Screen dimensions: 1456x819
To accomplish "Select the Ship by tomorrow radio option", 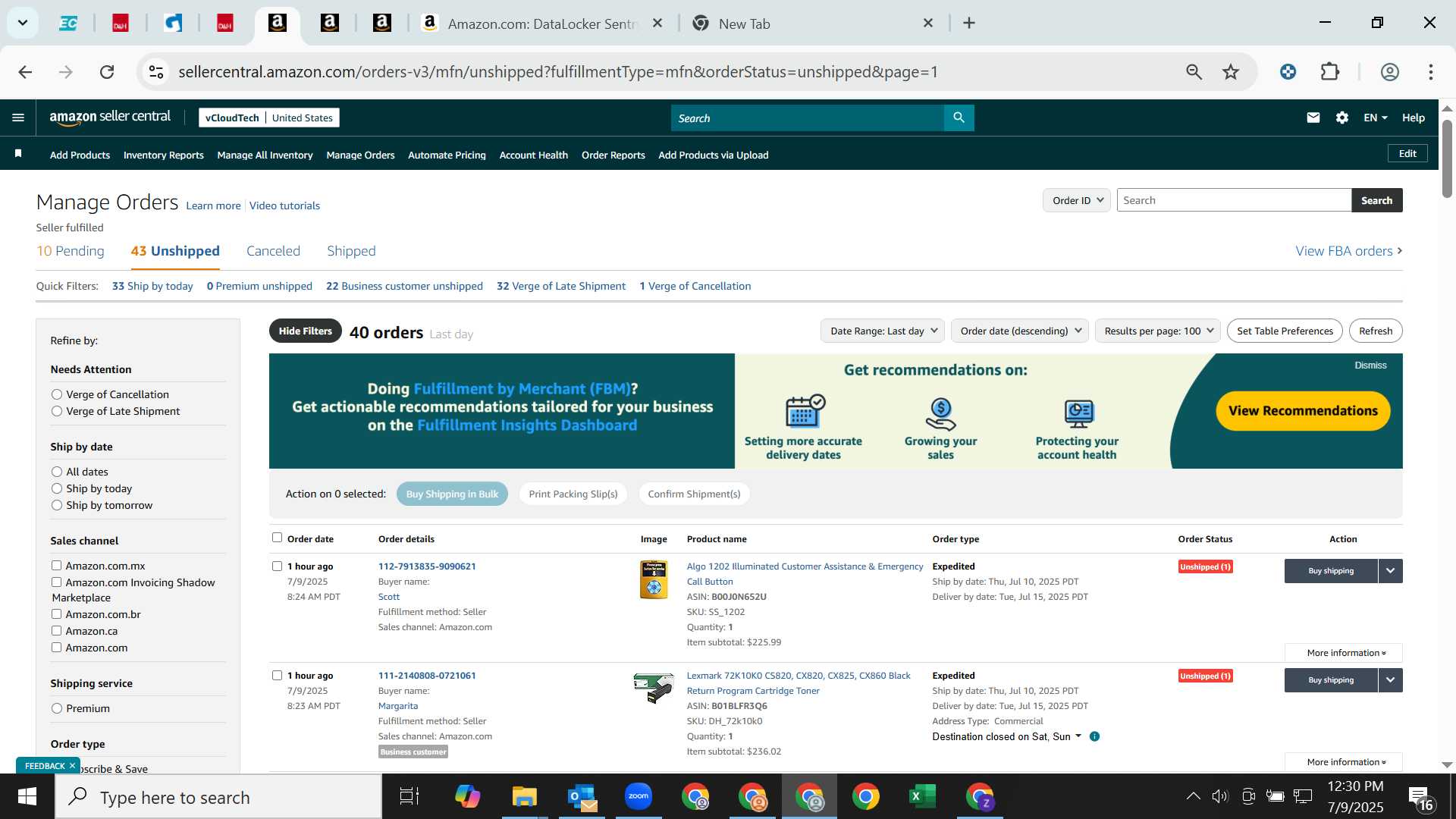I will 57,505.
